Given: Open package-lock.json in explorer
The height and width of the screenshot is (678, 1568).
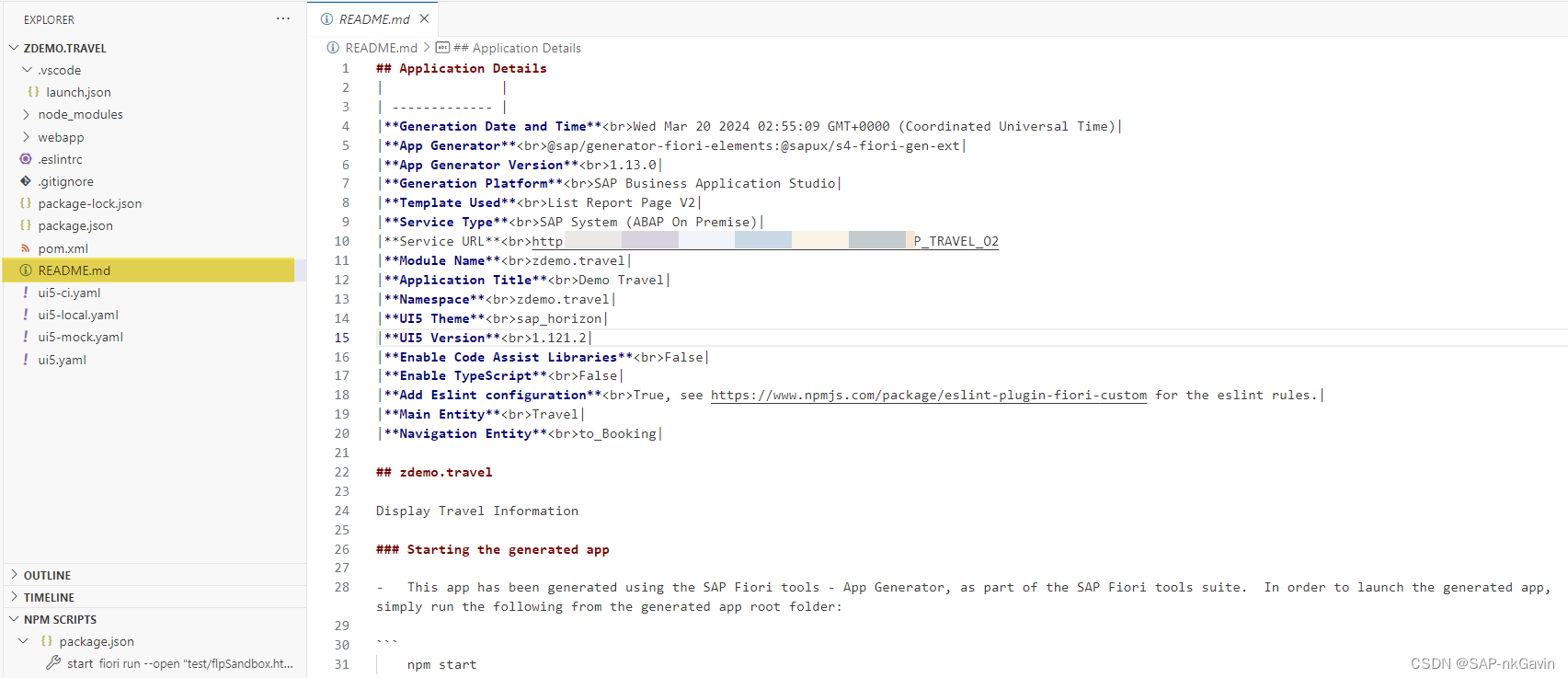Looking at the screenshot, I should coord(89,203).
